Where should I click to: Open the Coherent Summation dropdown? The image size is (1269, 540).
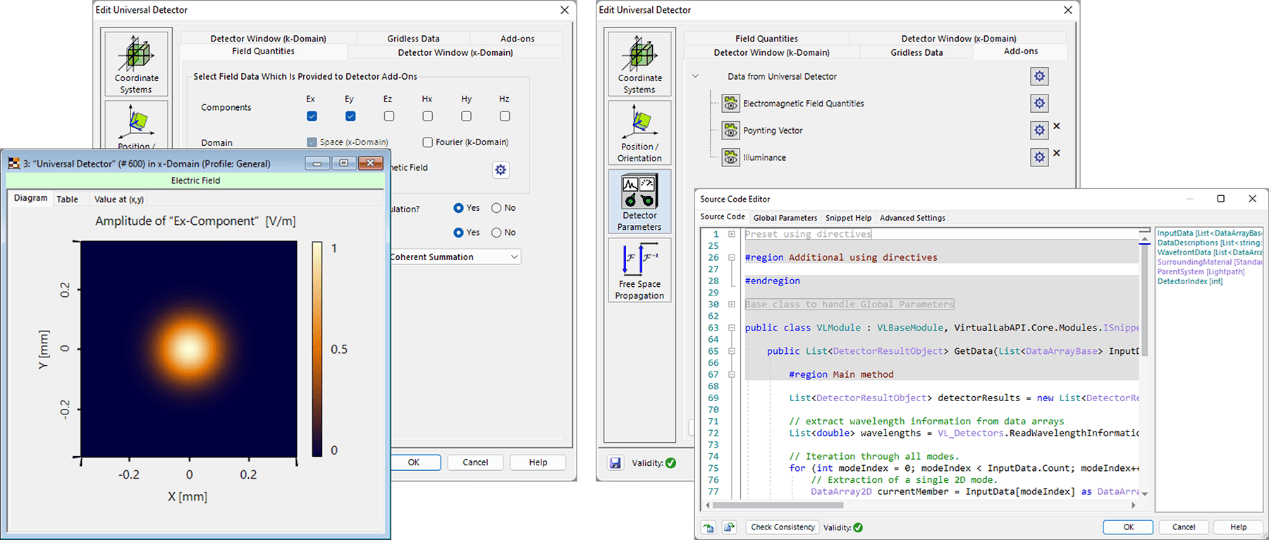click(513, 257)
